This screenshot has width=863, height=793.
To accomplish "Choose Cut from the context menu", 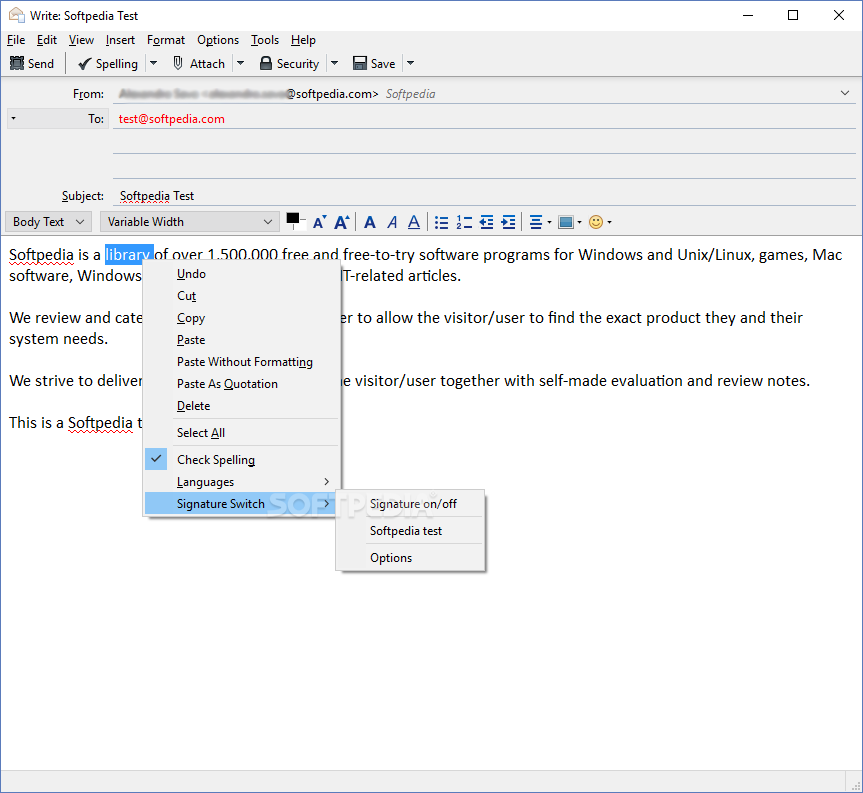I will click(242, 296).
